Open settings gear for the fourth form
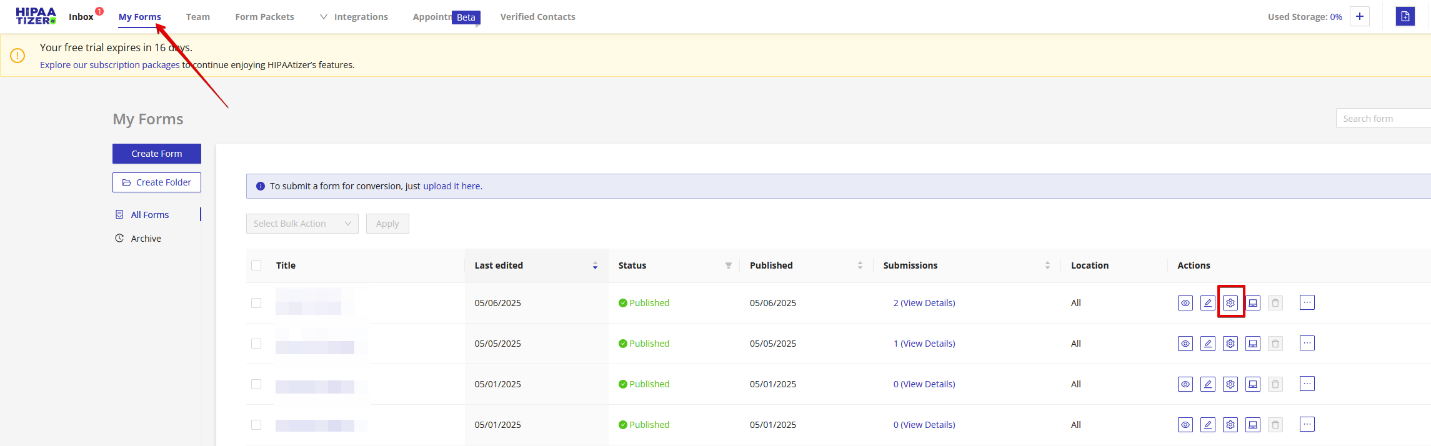 point(1231,424)
